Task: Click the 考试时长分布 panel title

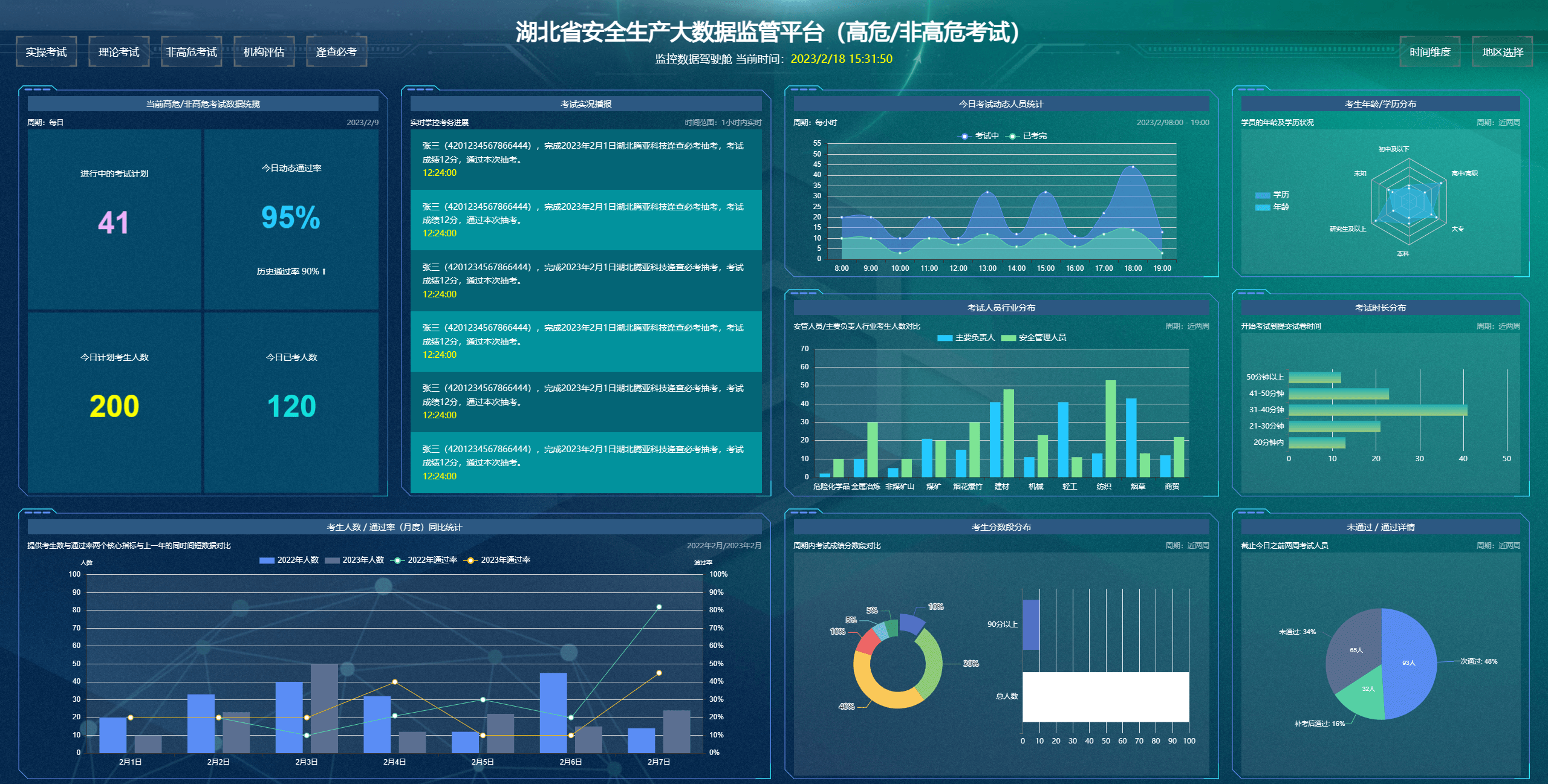Action: tap(1381, 308)
